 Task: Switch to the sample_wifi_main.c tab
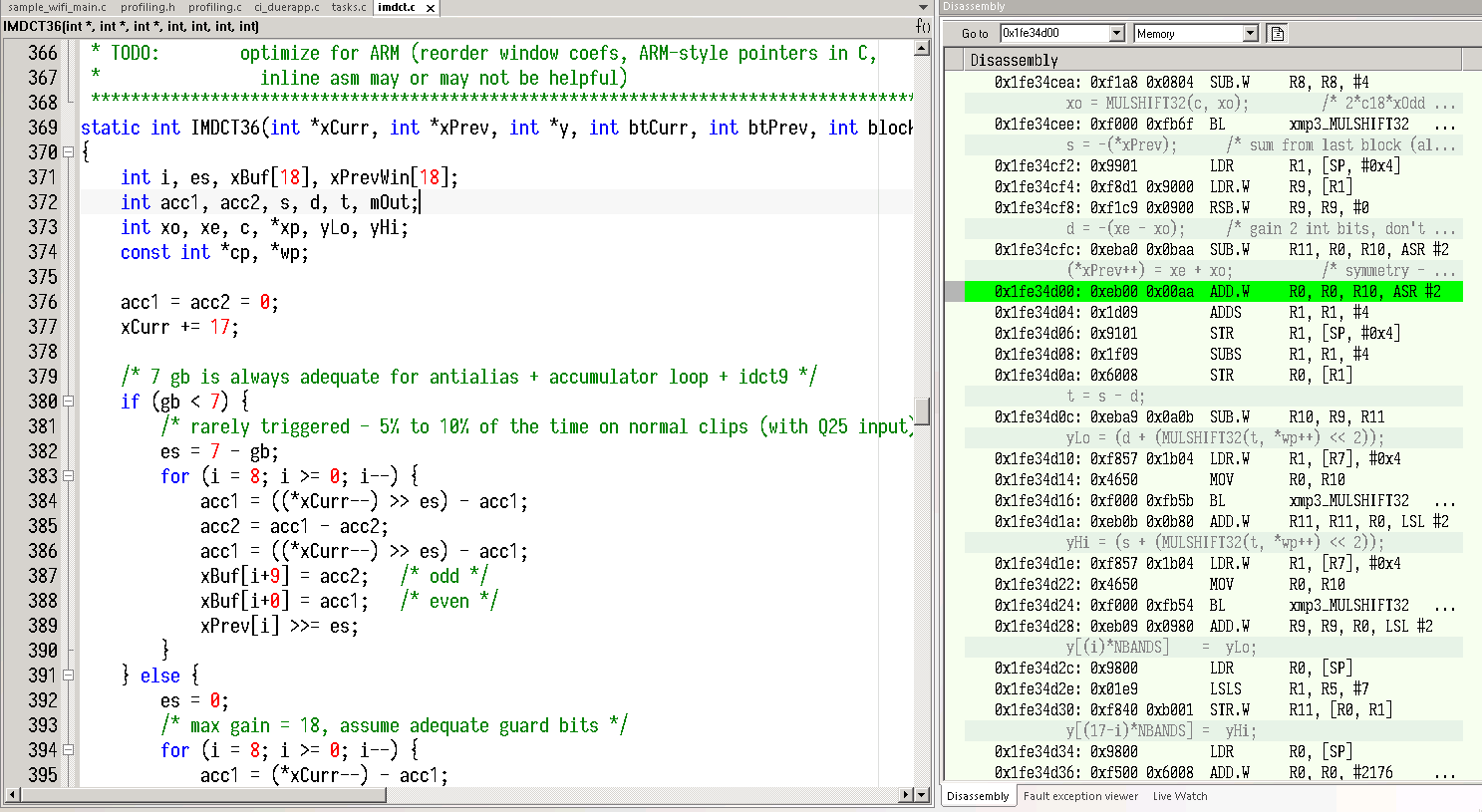[x=57, y=7]
